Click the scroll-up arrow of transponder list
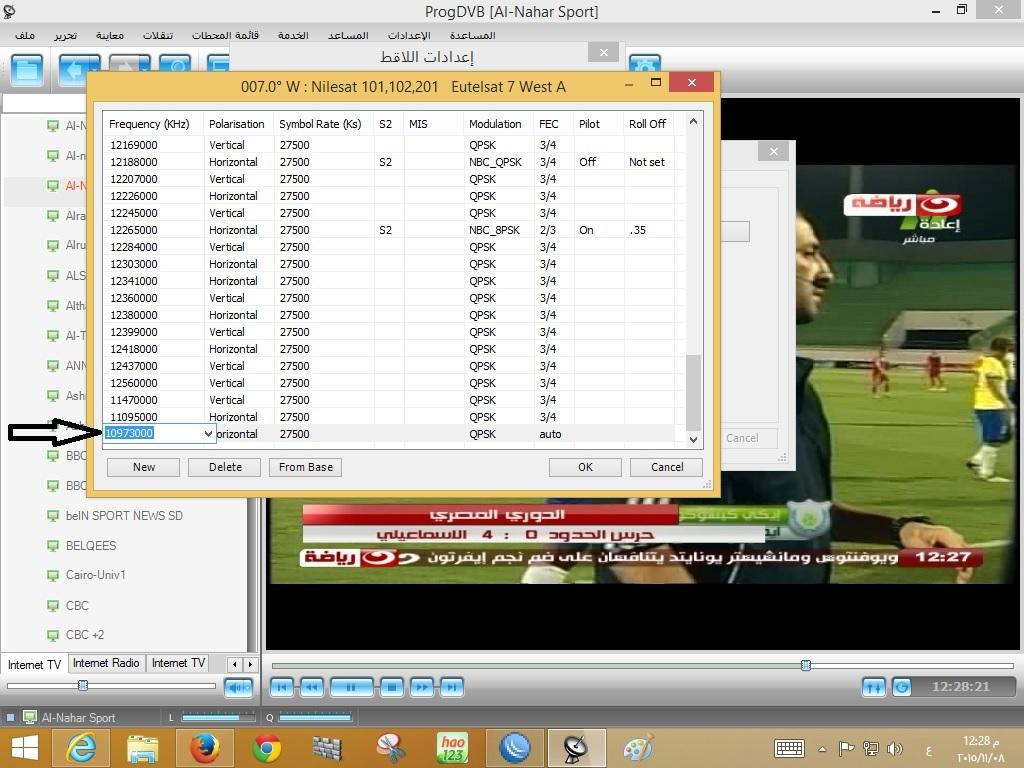The height and width of the screenshot is (768, 1024). (694, 121)
